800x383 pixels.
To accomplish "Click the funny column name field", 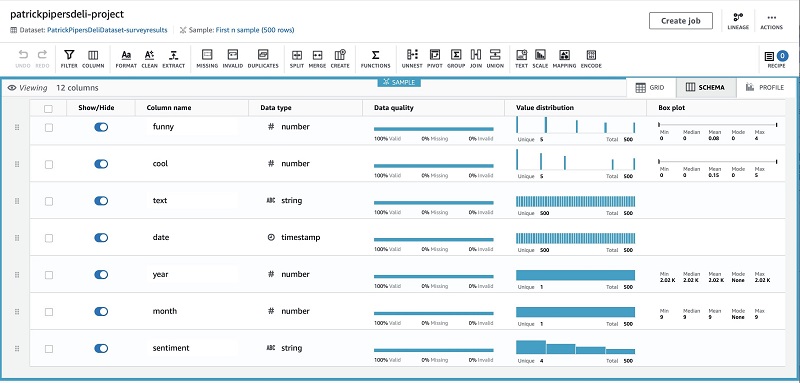I will pos(193,127).
